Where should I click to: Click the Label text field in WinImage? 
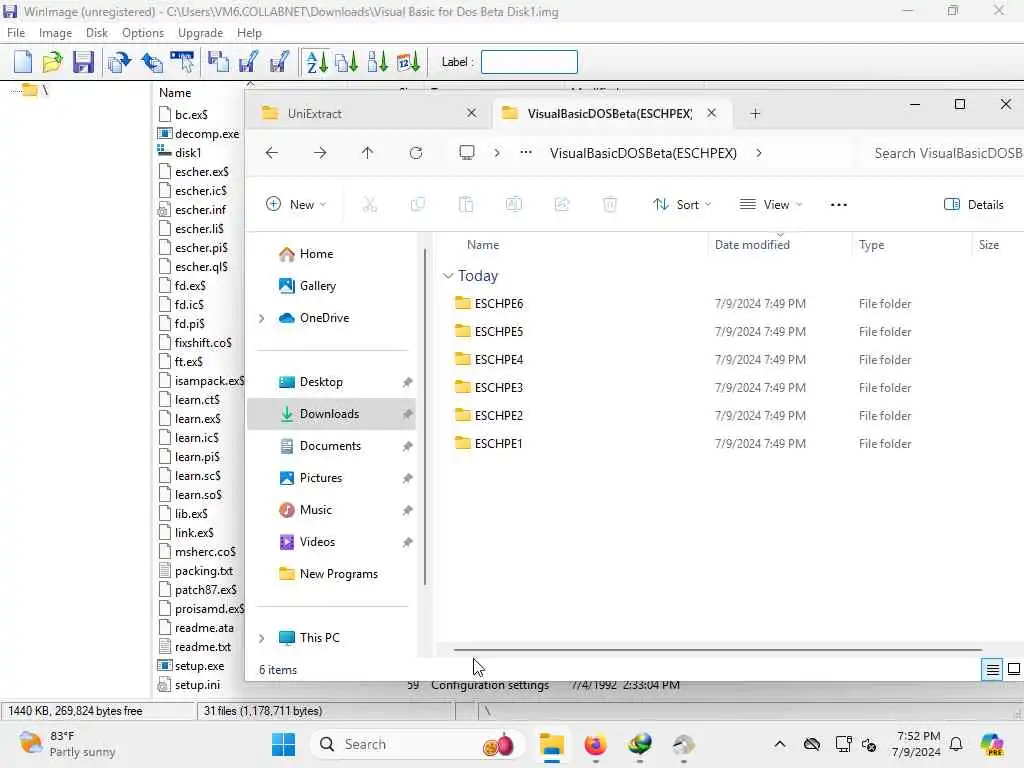(529, 62)
